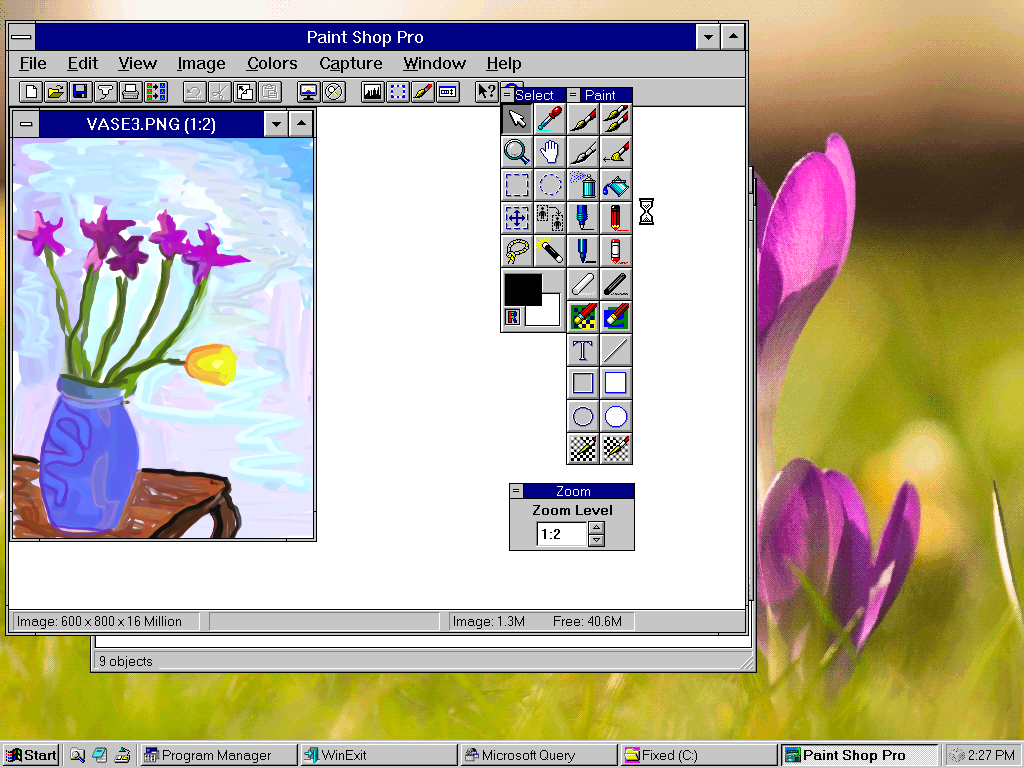Image resolution: width=1024 pixels, height=768 pixels.
Task: Select the Pencil drawing tool
Action: 616,217
